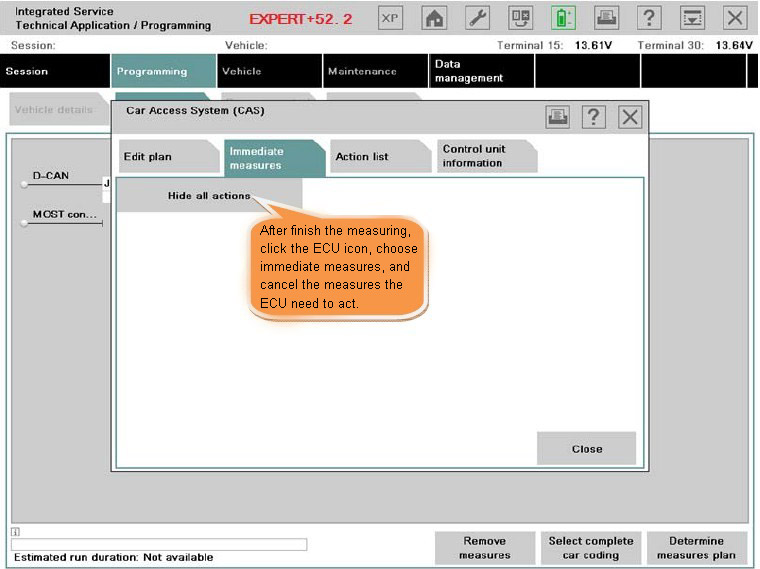This screenshot has width=760, height=569.
Task: Click the top toolbar print icon
Action: 606,18
